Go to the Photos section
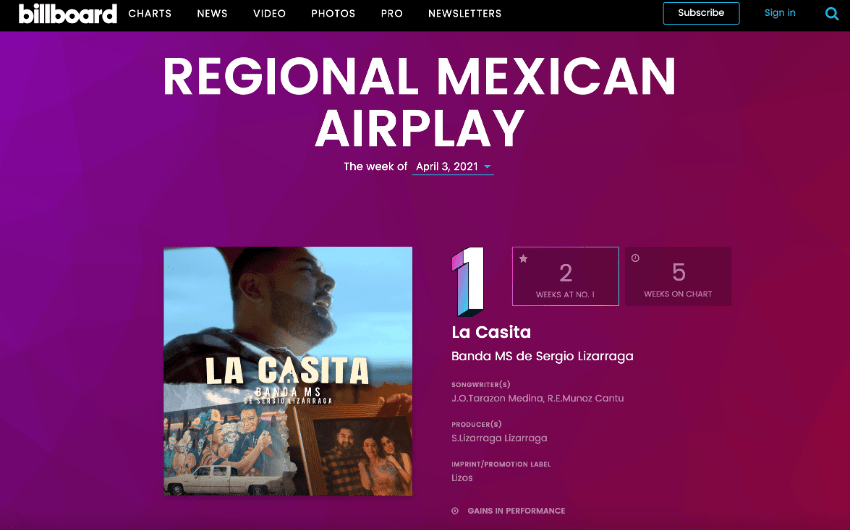This screenshot has height=530, width=850. [x=333, y=14]
